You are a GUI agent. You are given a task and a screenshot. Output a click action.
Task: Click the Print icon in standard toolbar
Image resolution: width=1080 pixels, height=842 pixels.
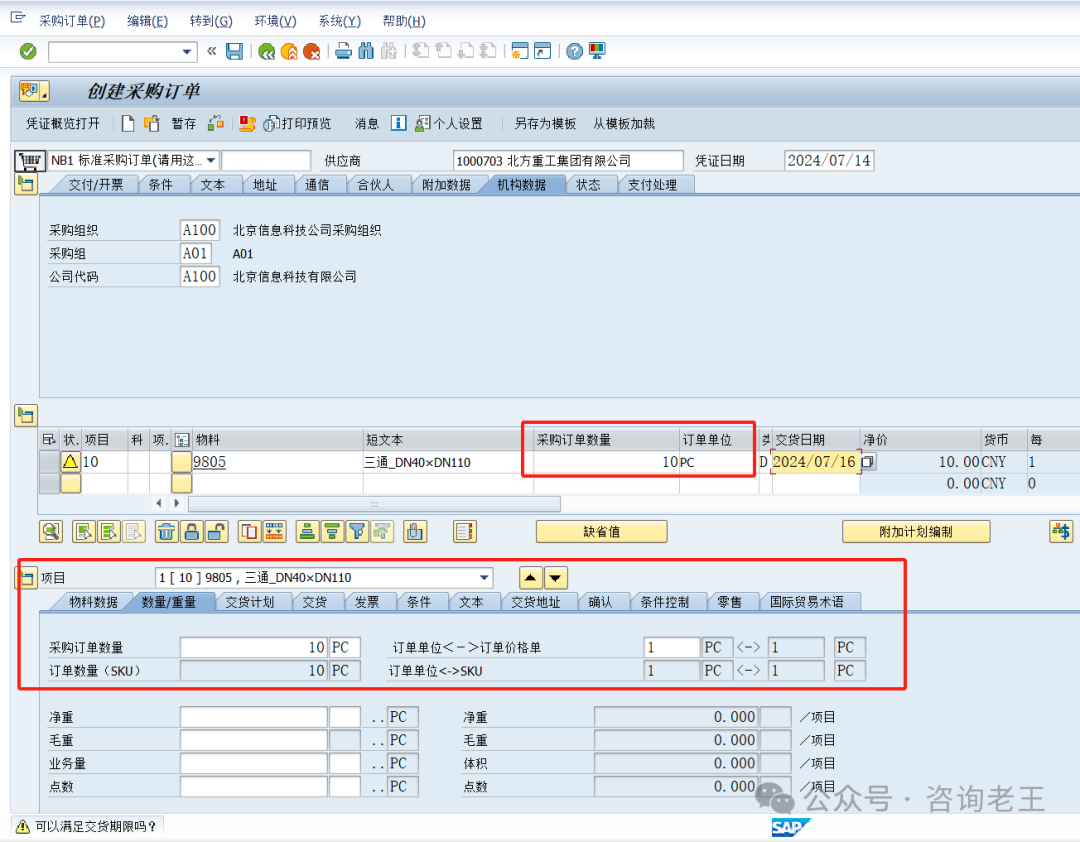coord(343,52)
